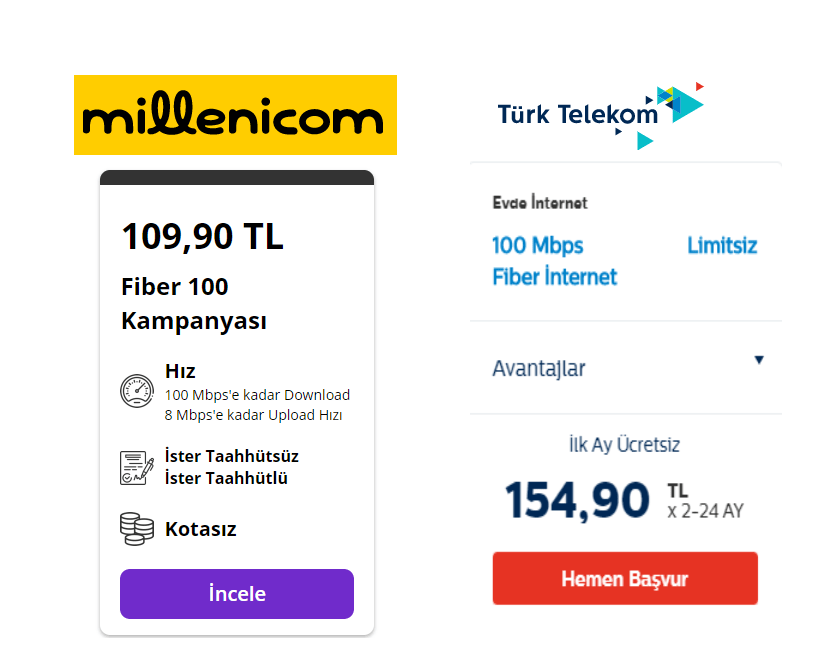Click the 109,90 TL price heading
Viewport: 837px width, 672px height.
point(203,237)
